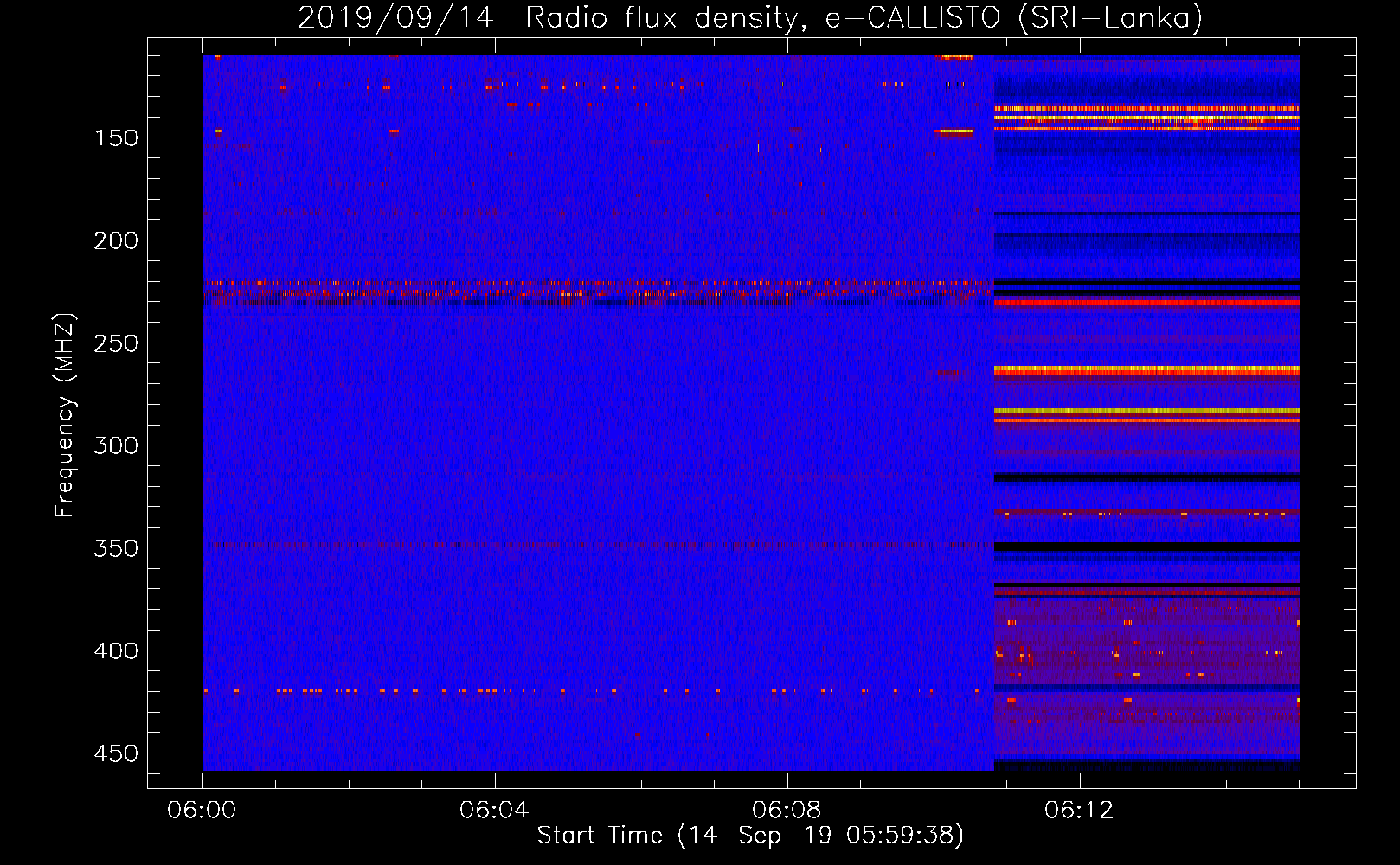Click the 450 frequency tick label
The width and height of the screenshot is (1400, 865).
tap(116, 753)
